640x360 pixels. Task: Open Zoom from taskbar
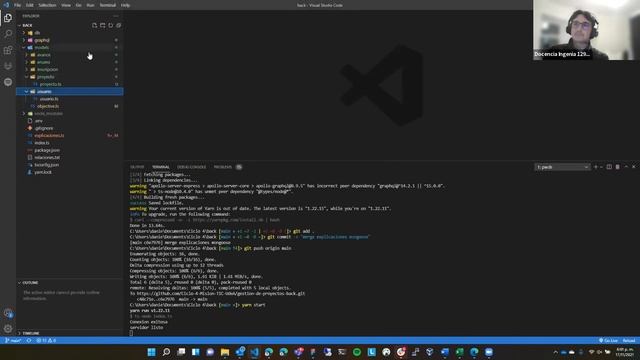click(x=489, y=352)
